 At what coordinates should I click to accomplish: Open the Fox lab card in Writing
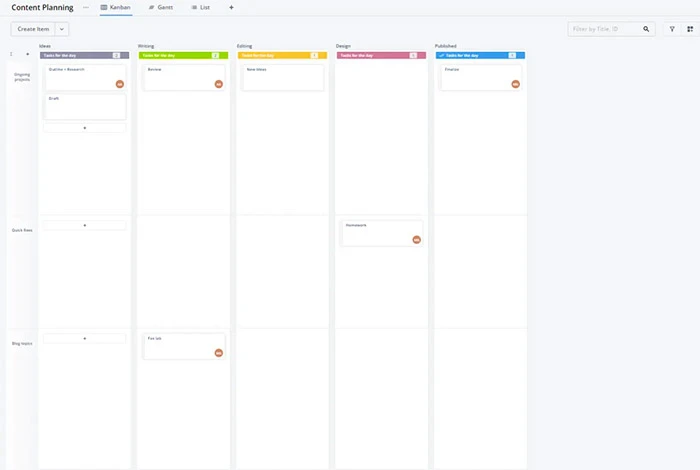click(x=183, y=346)
